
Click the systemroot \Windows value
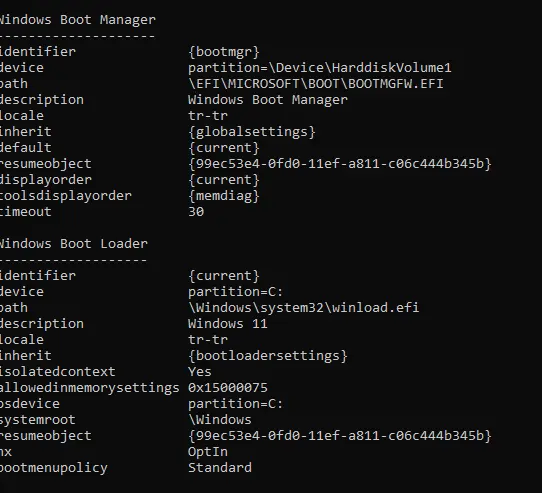[x=220, y=420]
